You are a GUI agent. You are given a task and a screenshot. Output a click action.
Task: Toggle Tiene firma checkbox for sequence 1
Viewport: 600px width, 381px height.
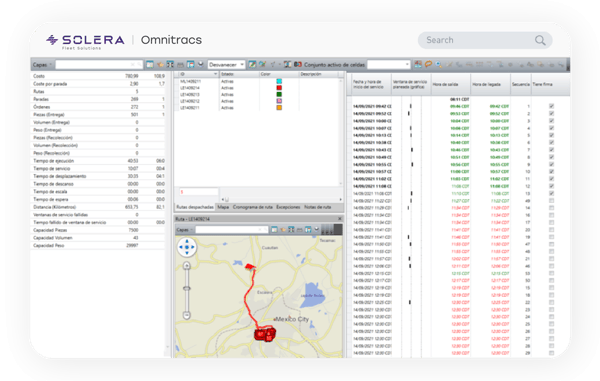pos(551,106)
